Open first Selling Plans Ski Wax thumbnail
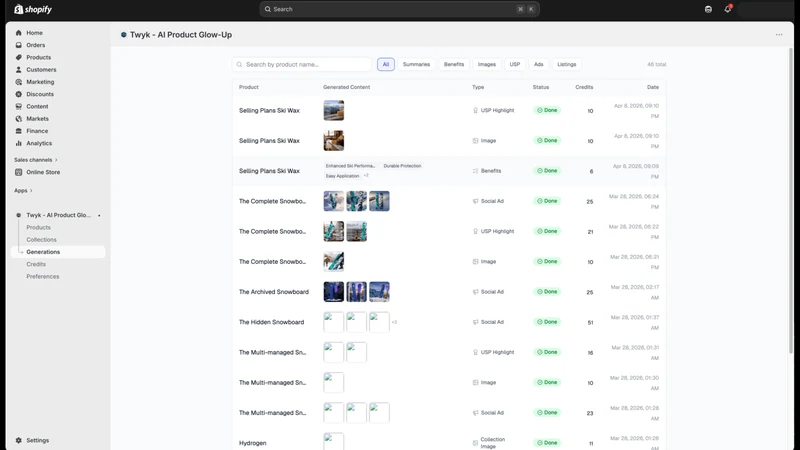This screenshot has width=800, height=450. (x=334, y=110)
